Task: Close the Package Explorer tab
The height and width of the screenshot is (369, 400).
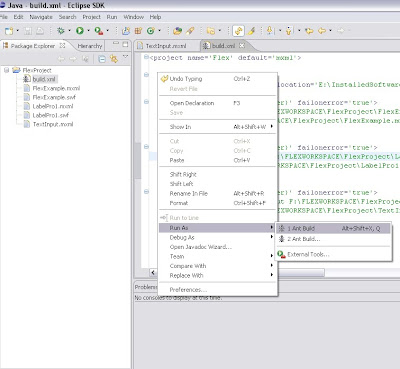Action: [62, 45]
